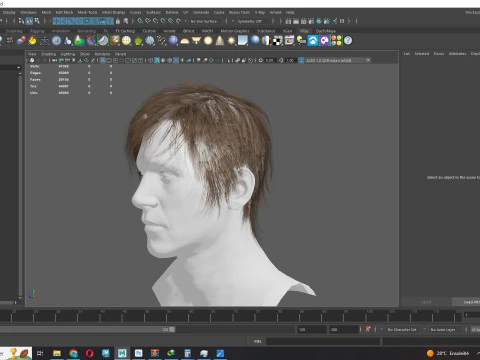Click the four colored dots shelf icon

[x=337, y=41]
